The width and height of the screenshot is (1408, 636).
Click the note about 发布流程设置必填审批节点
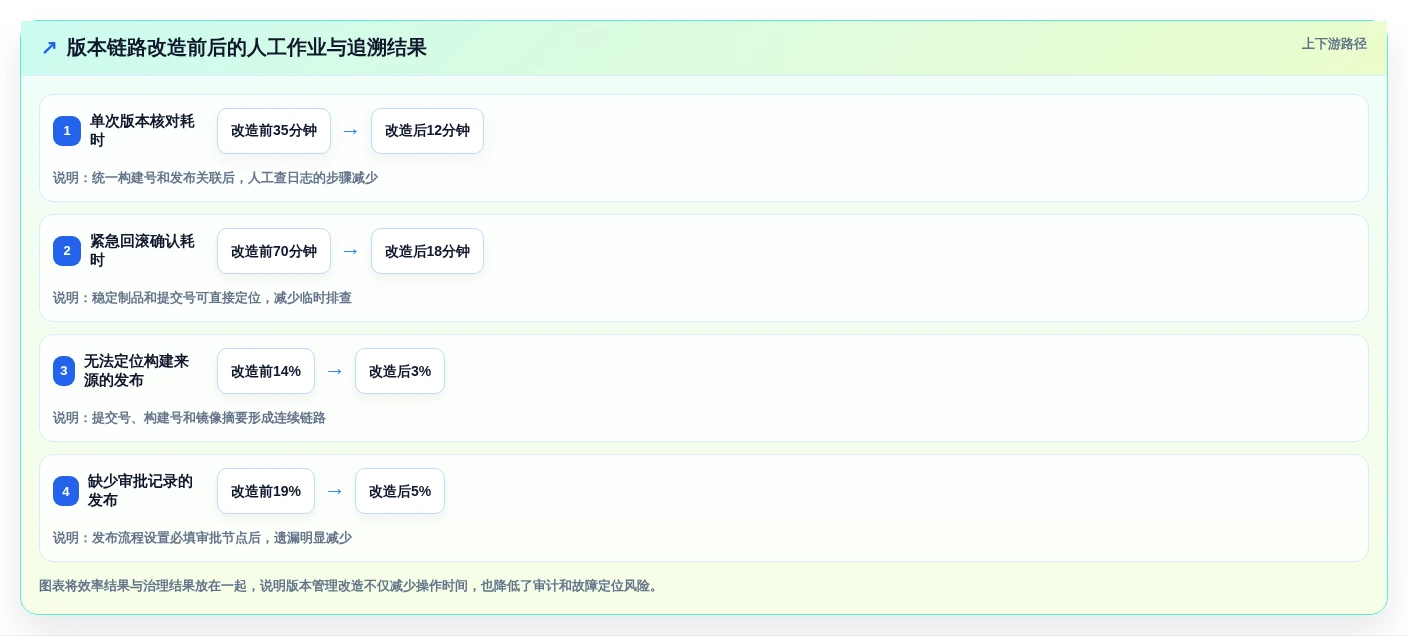click(x=202, y=538)
